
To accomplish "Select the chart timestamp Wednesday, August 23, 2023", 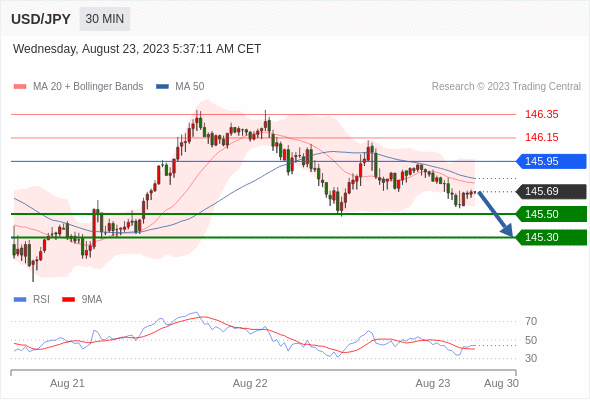I will coord(137,49).
